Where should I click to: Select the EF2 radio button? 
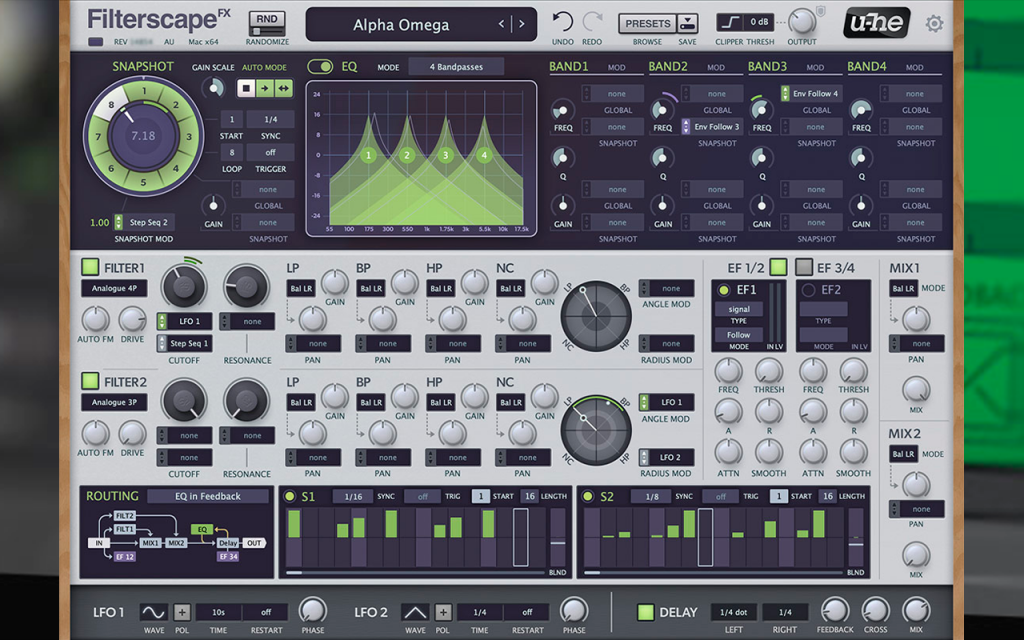coord(808,290)
